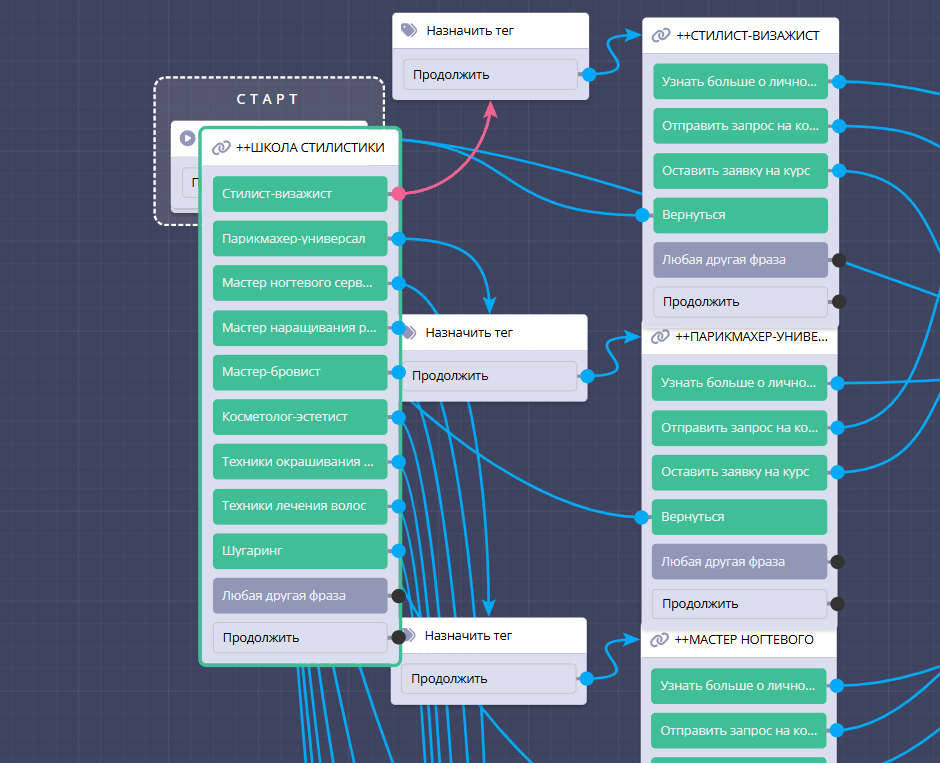The image size is (940, 763).
Task: Open the ++МАСТЕР НОГТЕВОГО block header
Action: coord(743,639)
